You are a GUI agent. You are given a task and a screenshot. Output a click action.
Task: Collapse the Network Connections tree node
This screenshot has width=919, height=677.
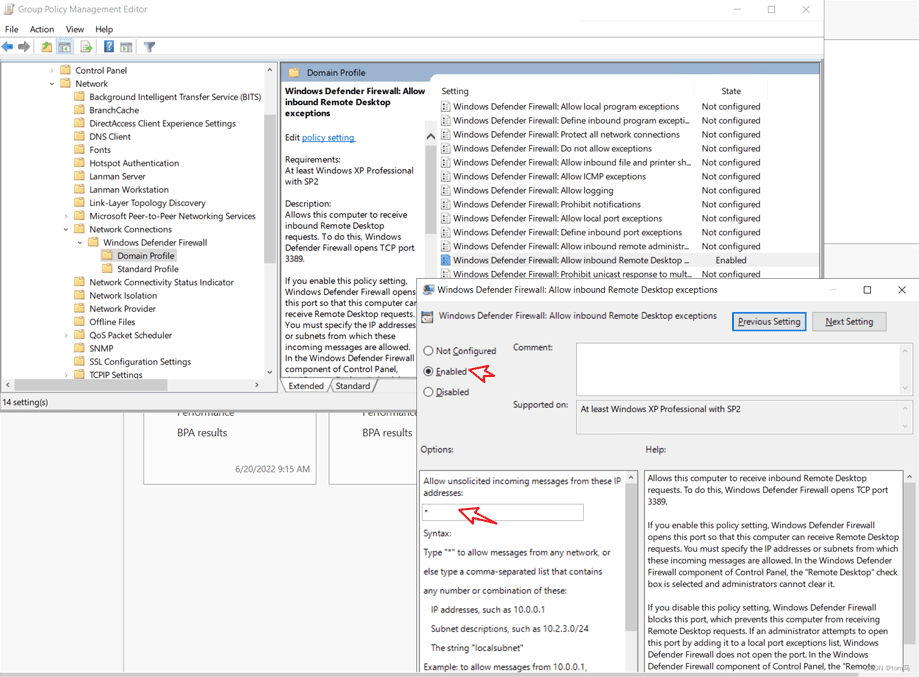[66, 229]
